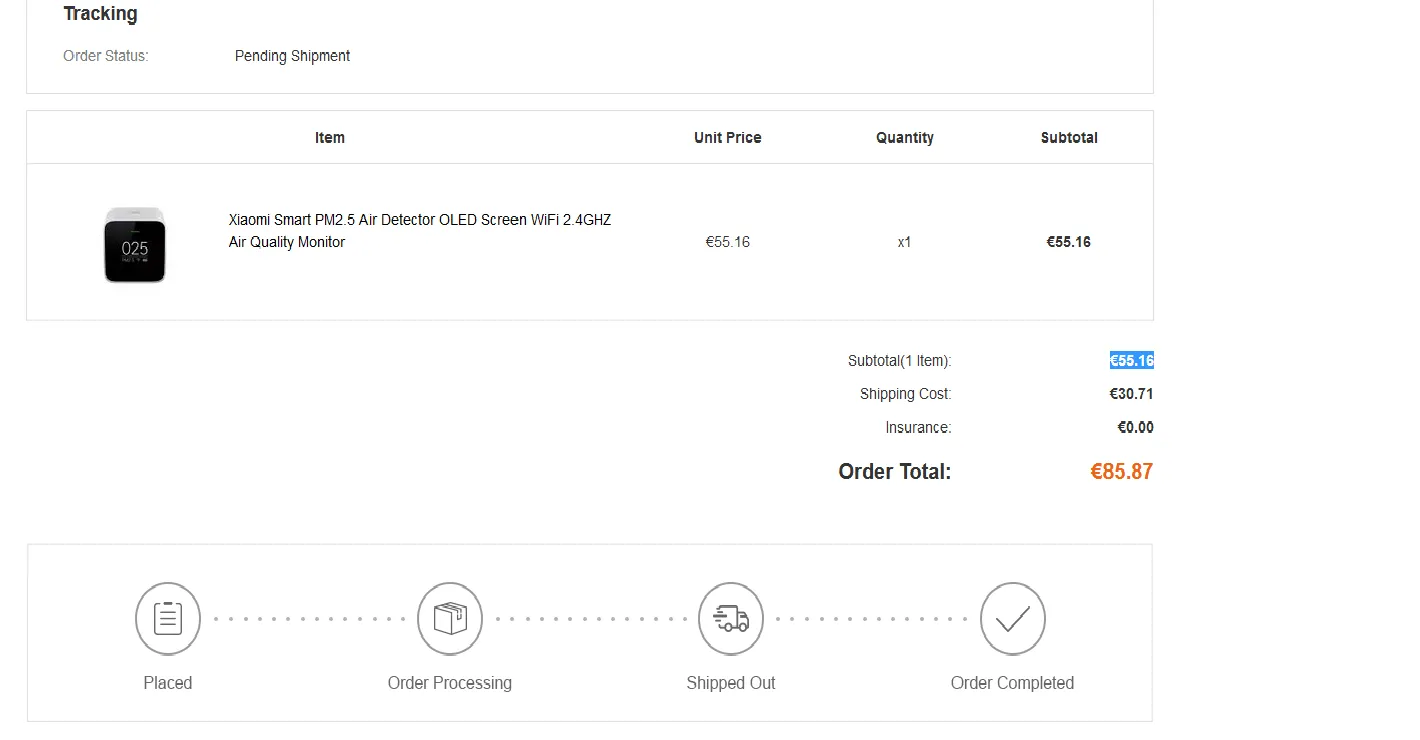Click the Order Completed checkmark icon
Image resolution: width=1420 pixels, height=740 pixels.
pos(1013,619)
